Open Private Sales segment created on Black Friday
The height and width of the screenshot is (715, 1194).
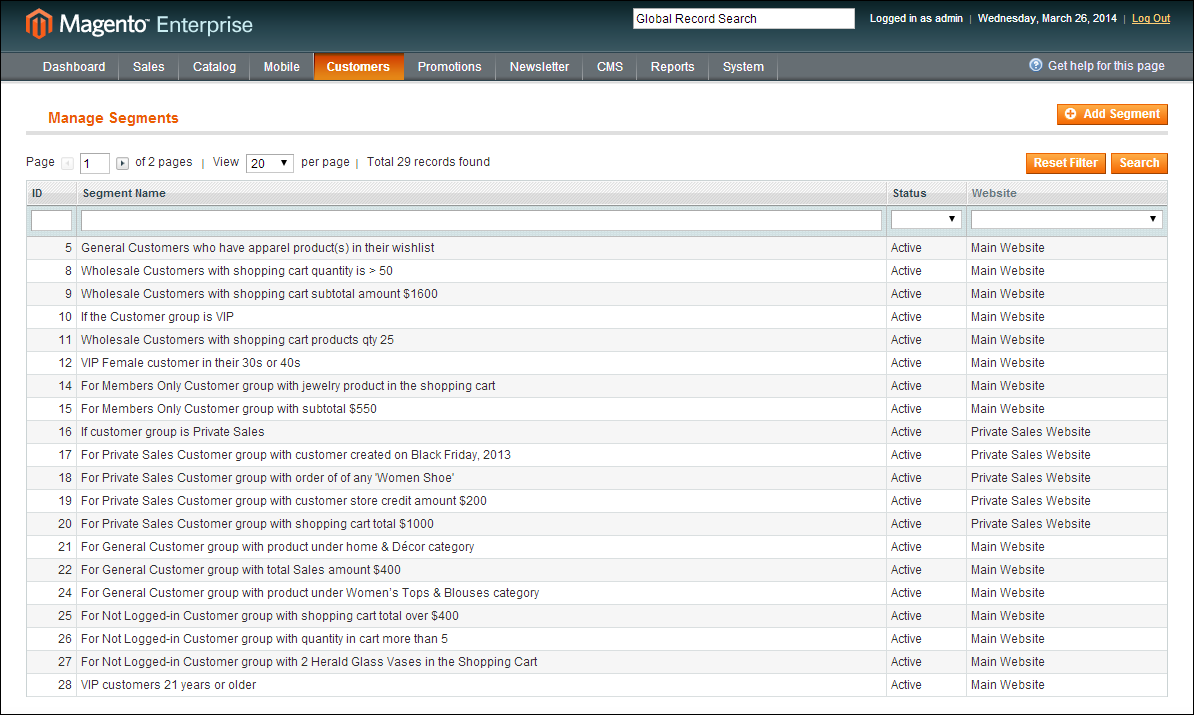pyautogui.click(x=596, y=455)
